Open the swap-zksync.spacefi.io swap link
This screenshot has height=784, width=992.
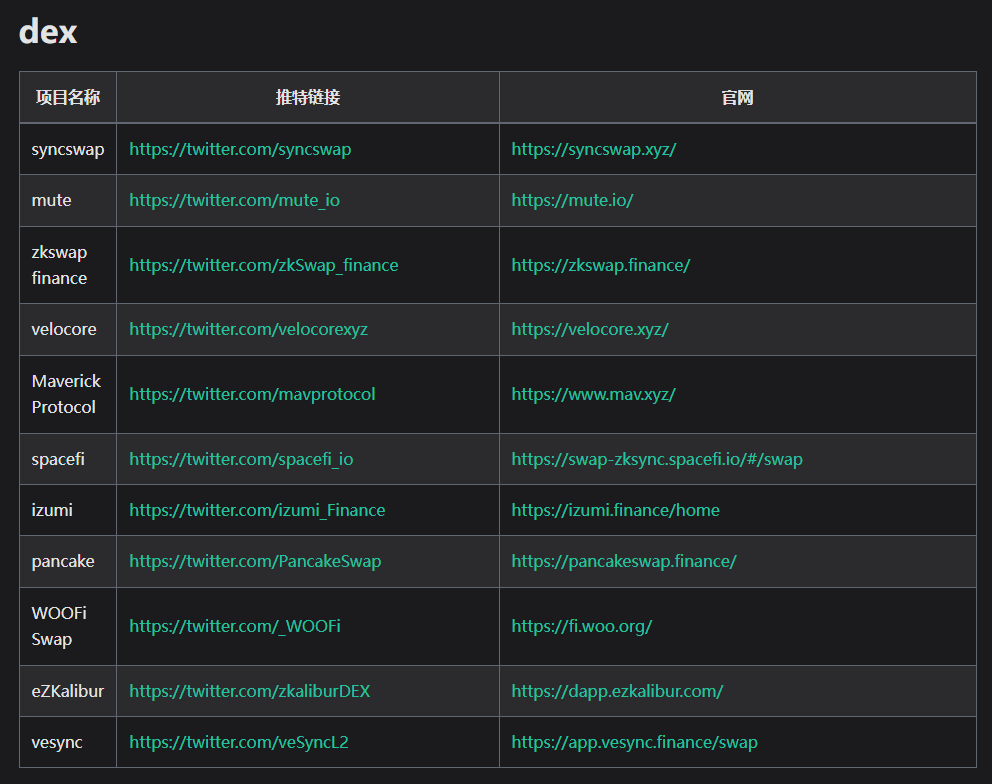657,459
